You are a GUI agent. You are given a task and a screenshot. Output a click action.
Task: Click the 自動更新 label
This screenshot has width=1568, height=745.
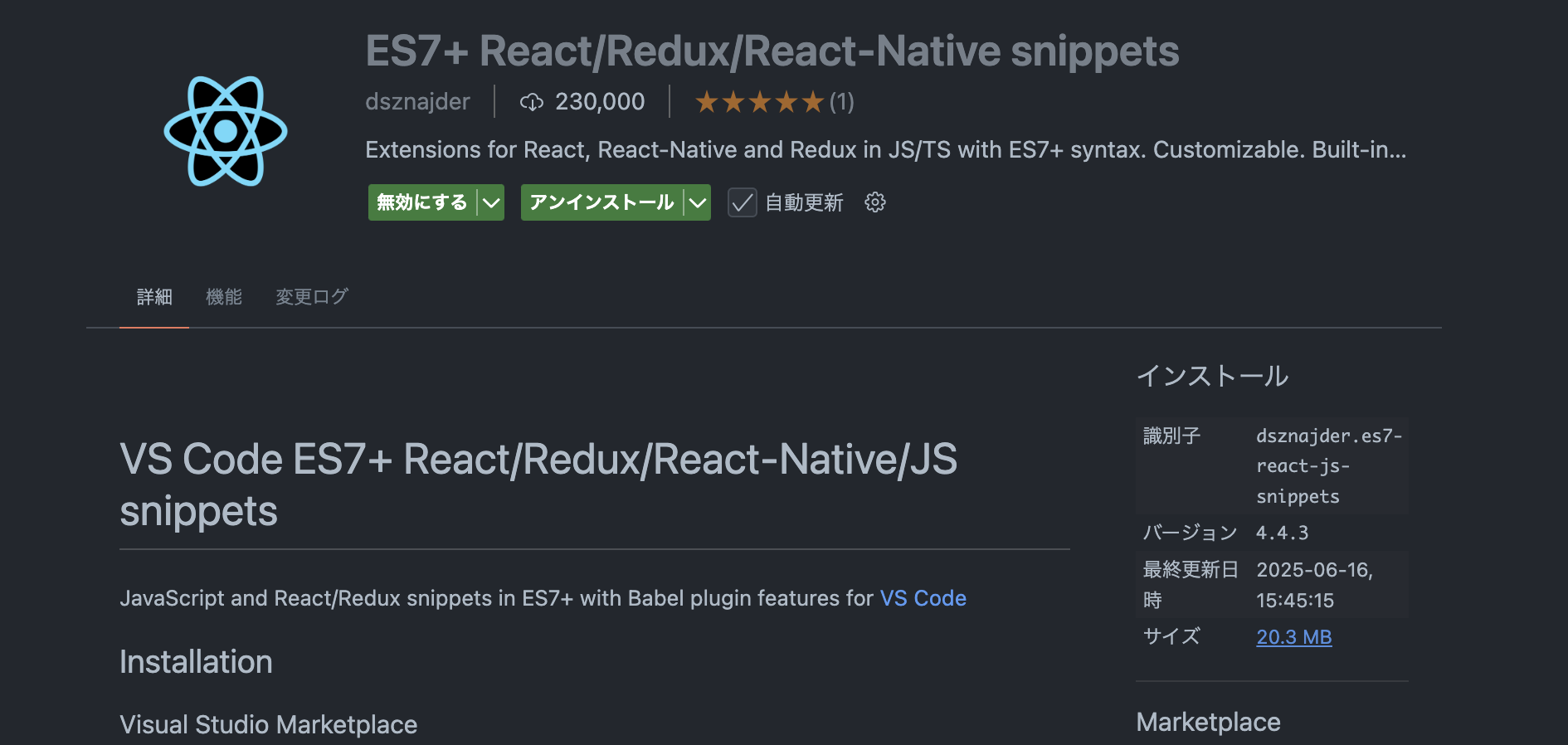click(x=804, y=202)
